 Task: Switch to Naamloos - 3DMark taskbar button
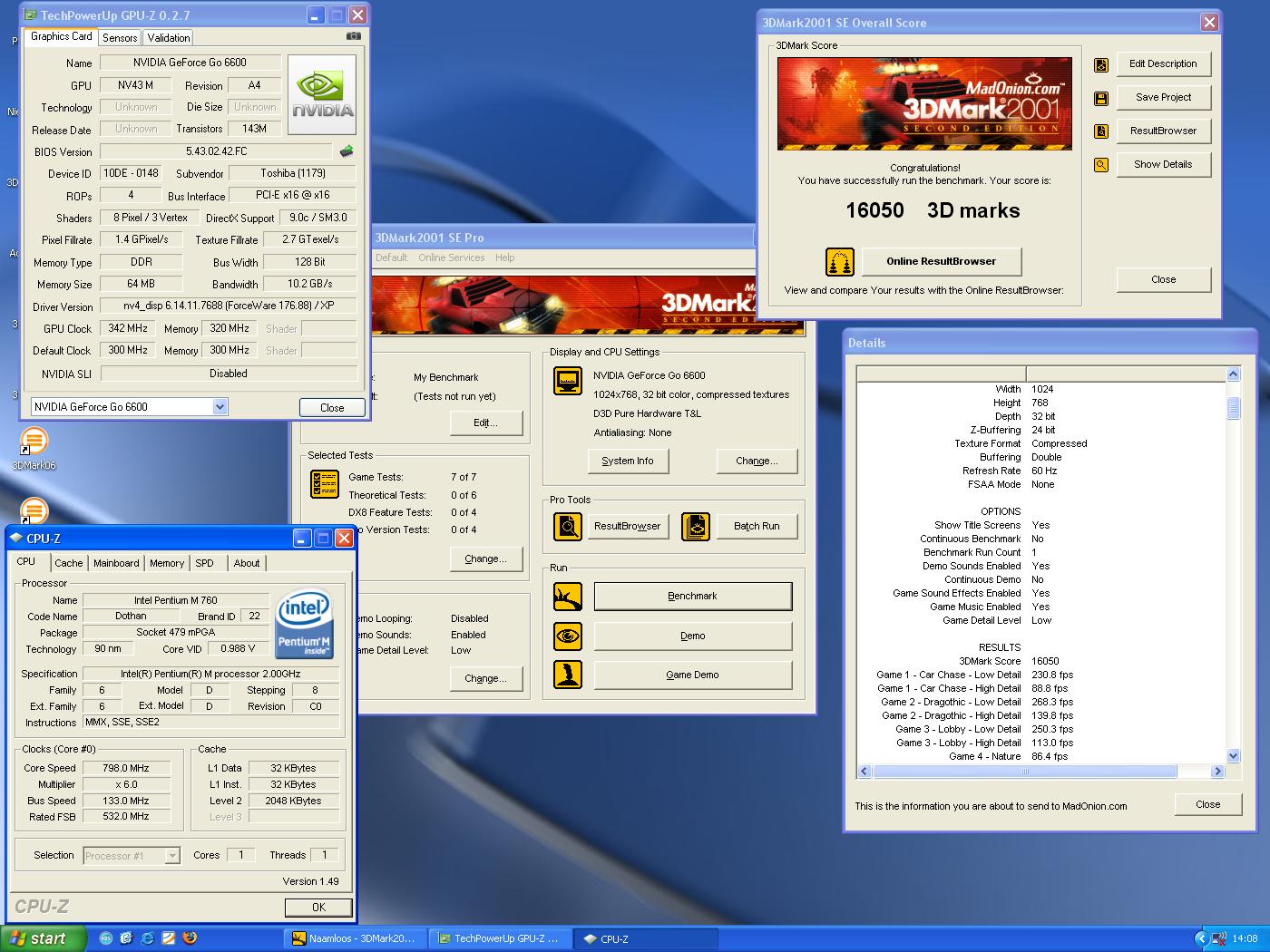pyautogui.click(x=355, y=939)
